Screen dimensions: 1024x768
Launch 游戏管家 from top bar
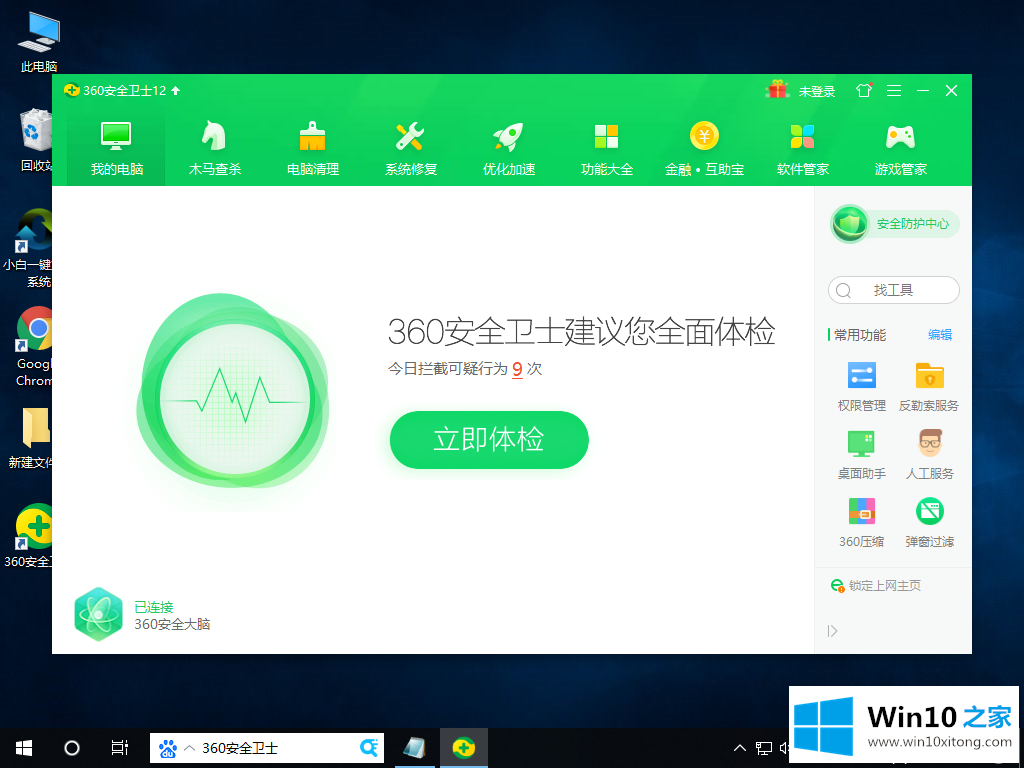[x=901, y=149]
